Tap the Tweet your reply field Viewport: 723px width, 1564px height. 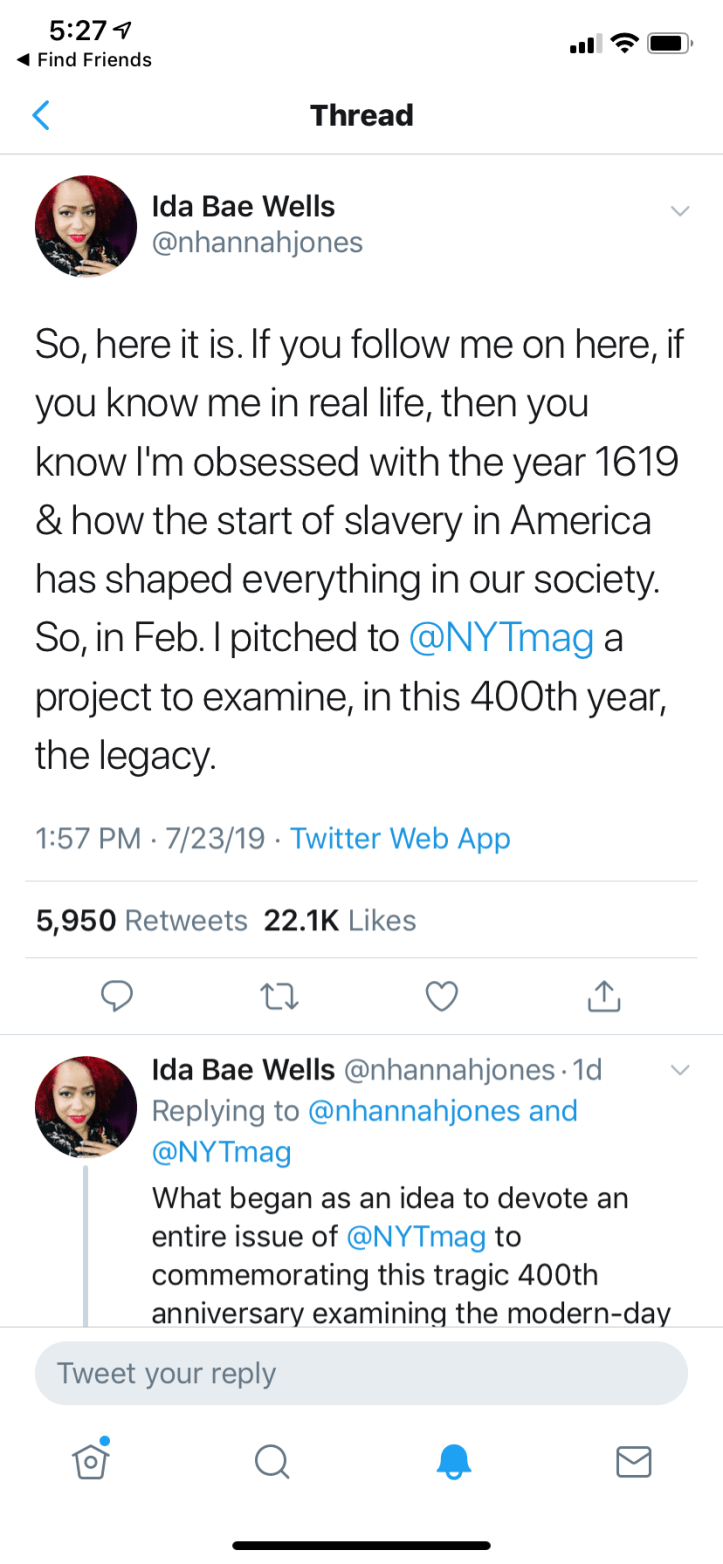pos(361,1373)
